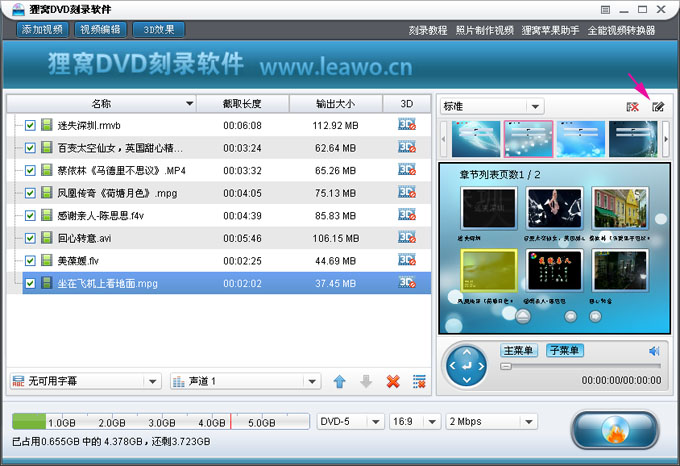
Task: Uncheck 回心转意.avi checkbox
Action: 30,238
